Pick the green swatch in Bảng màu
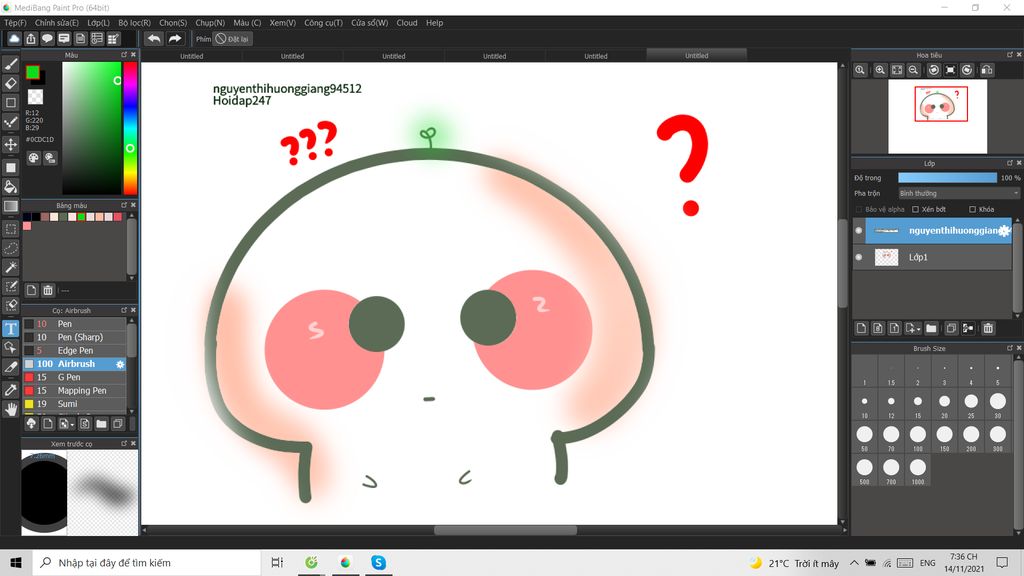The width and height of the screenshot is (1024, 576). pyautogui.click(x=81, y=217)
